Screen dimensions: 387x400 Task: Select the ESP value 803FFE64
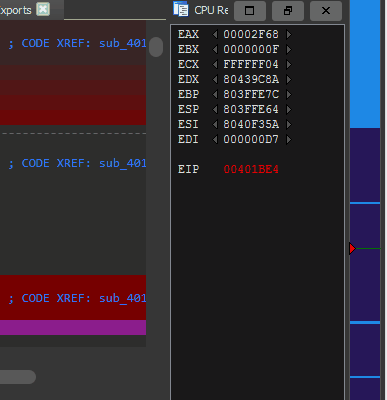coord(251,109)
